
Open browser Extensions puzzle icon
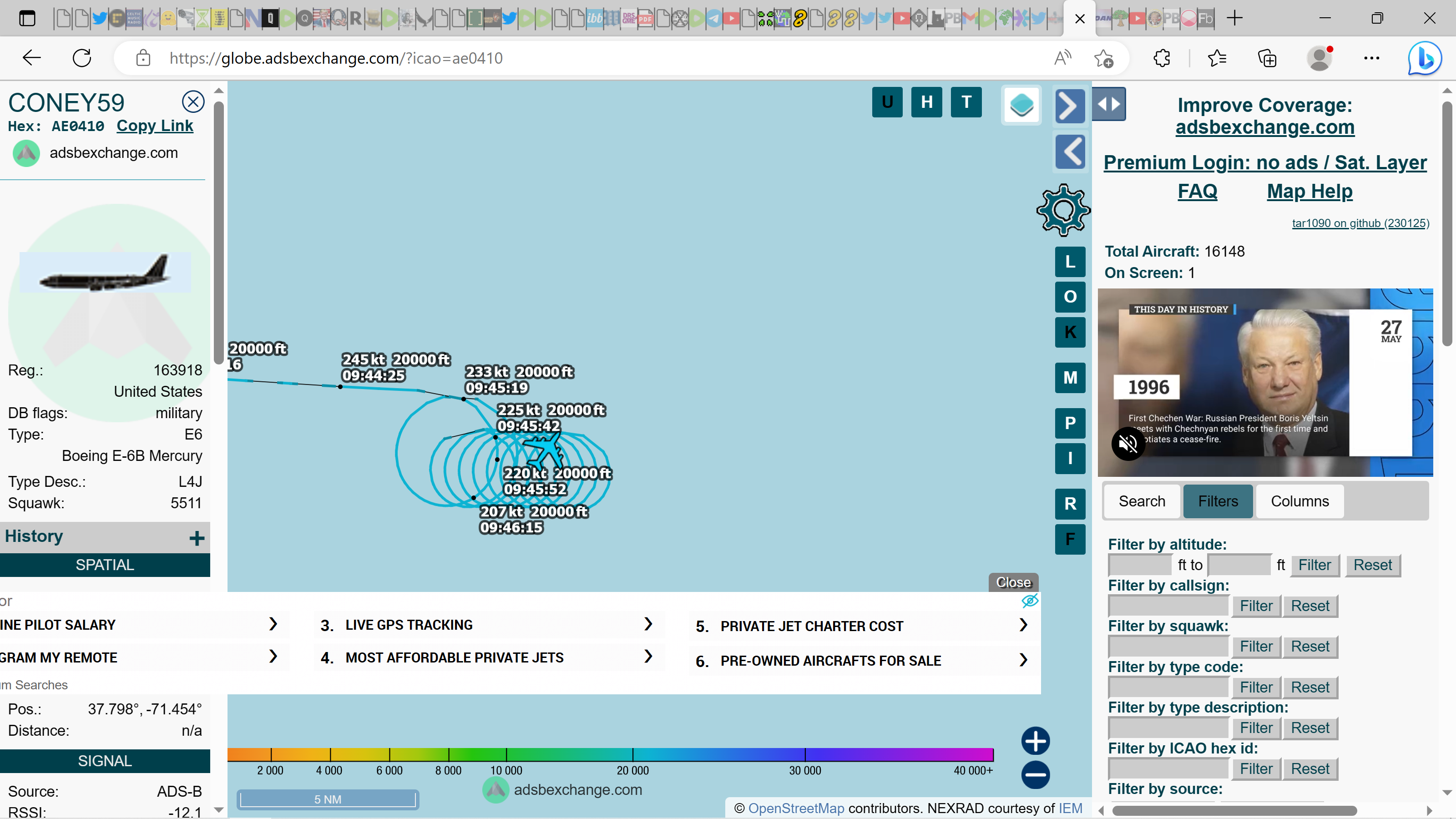point(1162,58)
